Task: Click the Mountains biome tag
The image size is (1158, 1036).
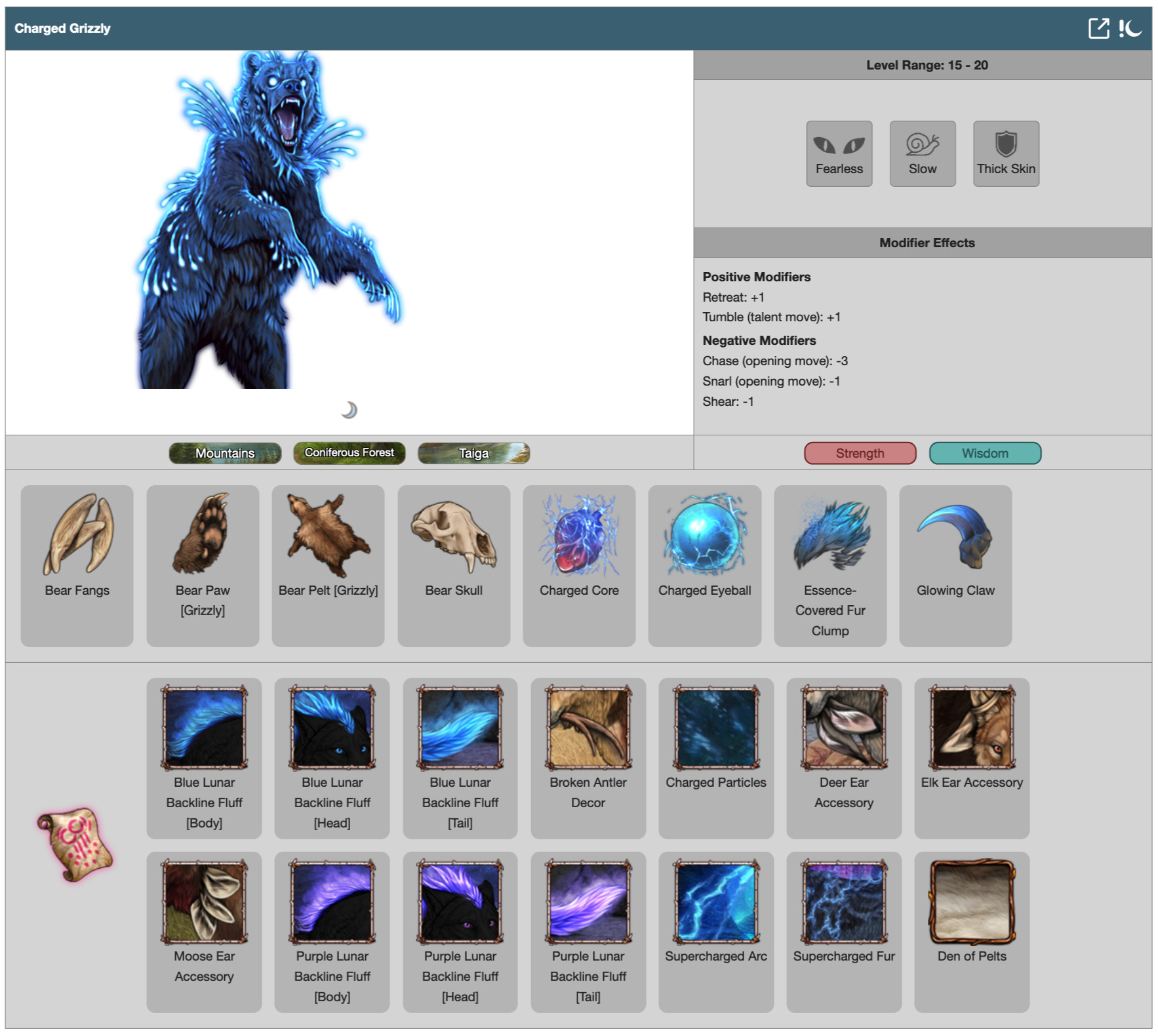Action: [x=225, y=453]
